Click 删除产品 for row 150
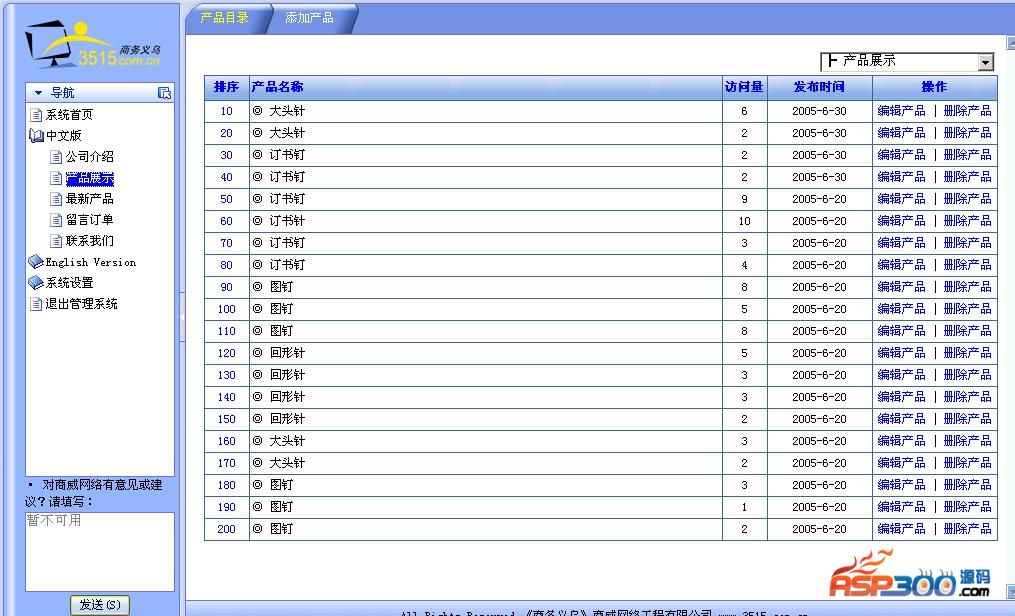Screen dimensions: 1015x616 (967, 419)
